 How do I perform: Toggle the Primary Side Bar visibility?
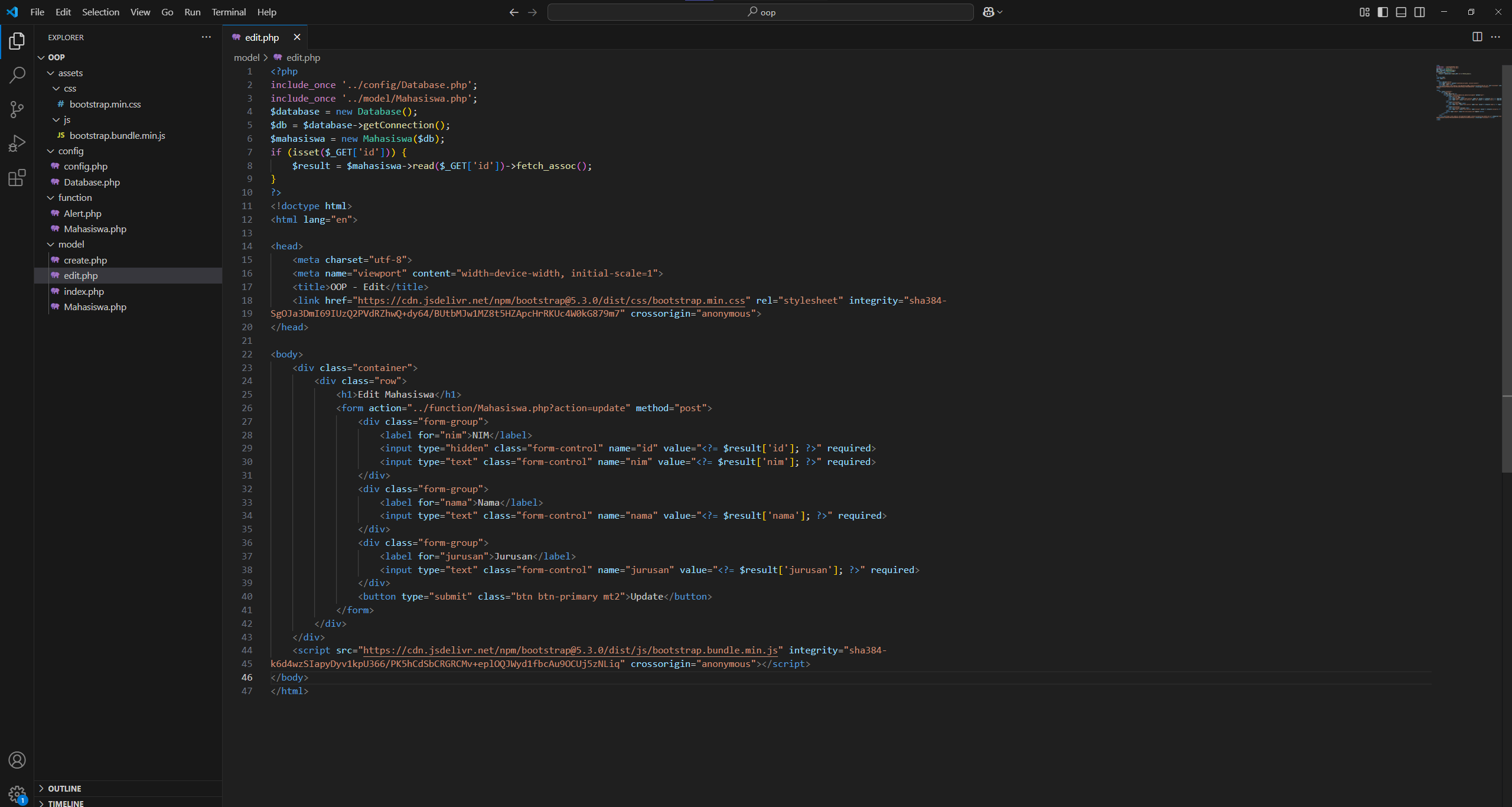coord(1382,12)
